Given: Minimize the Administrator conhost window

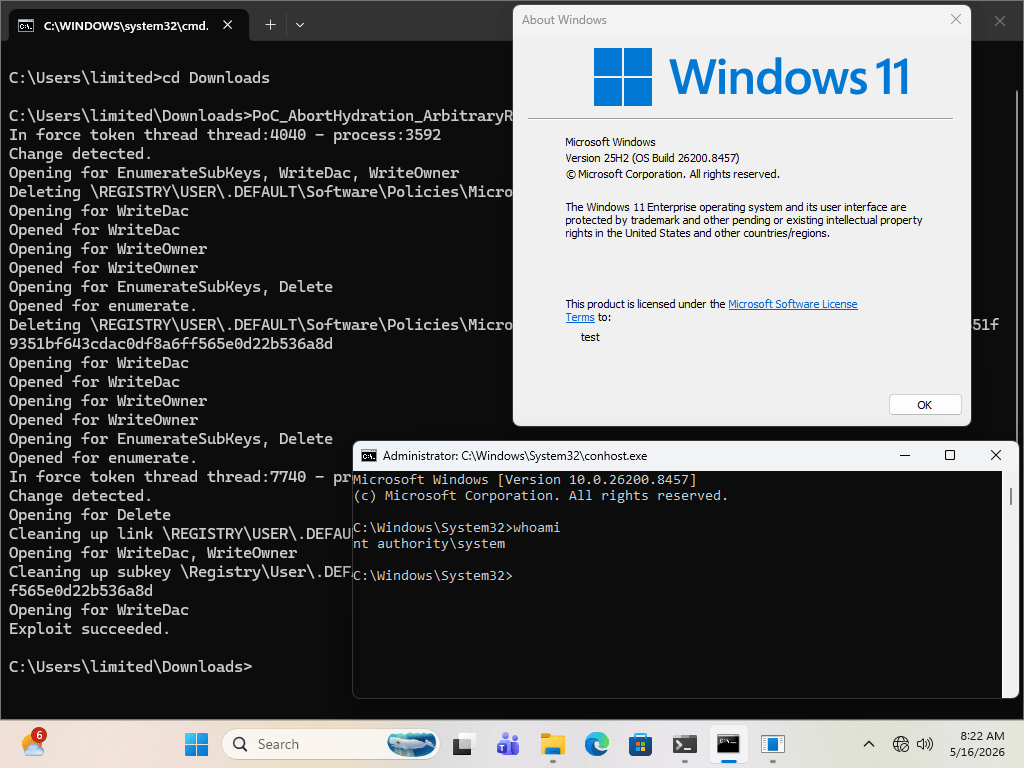Looking at the screenshot, I should point(904,455).
